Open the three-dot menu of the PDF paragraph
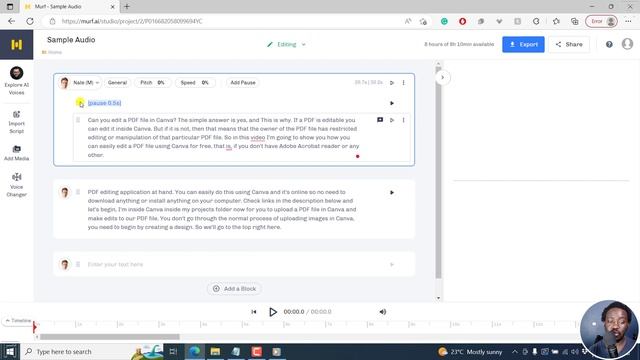The image size is (640, 360). coord(404,120)
